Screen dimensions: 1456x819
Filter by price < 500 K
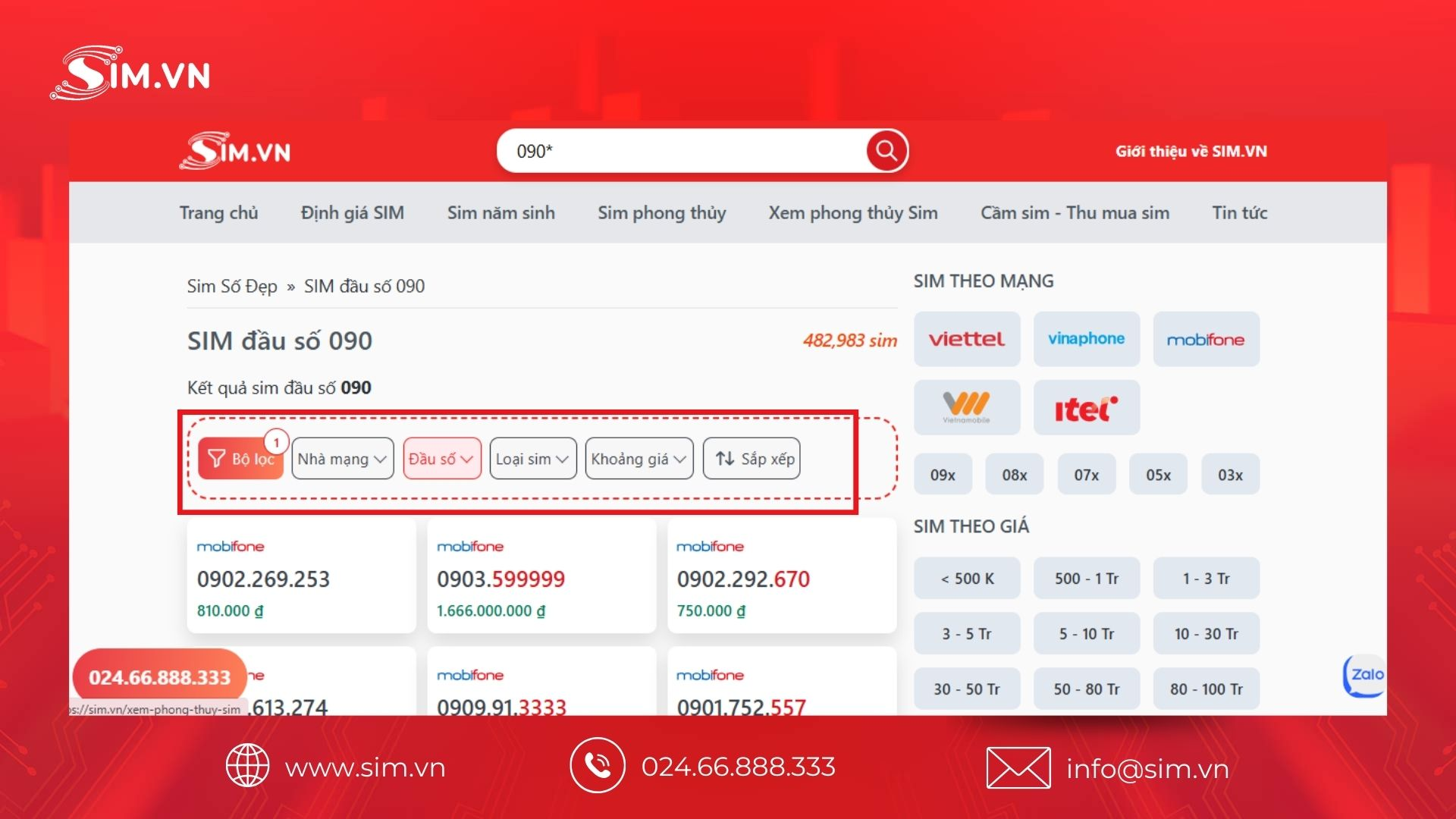(x=967, y=579)
